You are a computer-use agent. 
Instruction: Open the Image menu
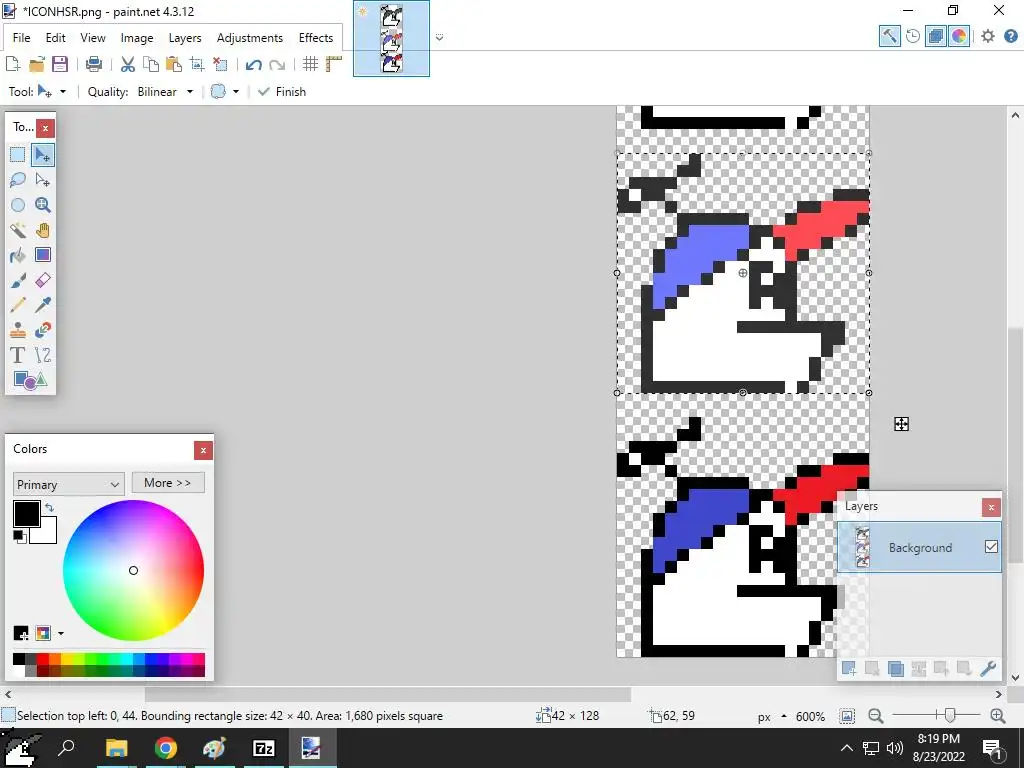136,38
